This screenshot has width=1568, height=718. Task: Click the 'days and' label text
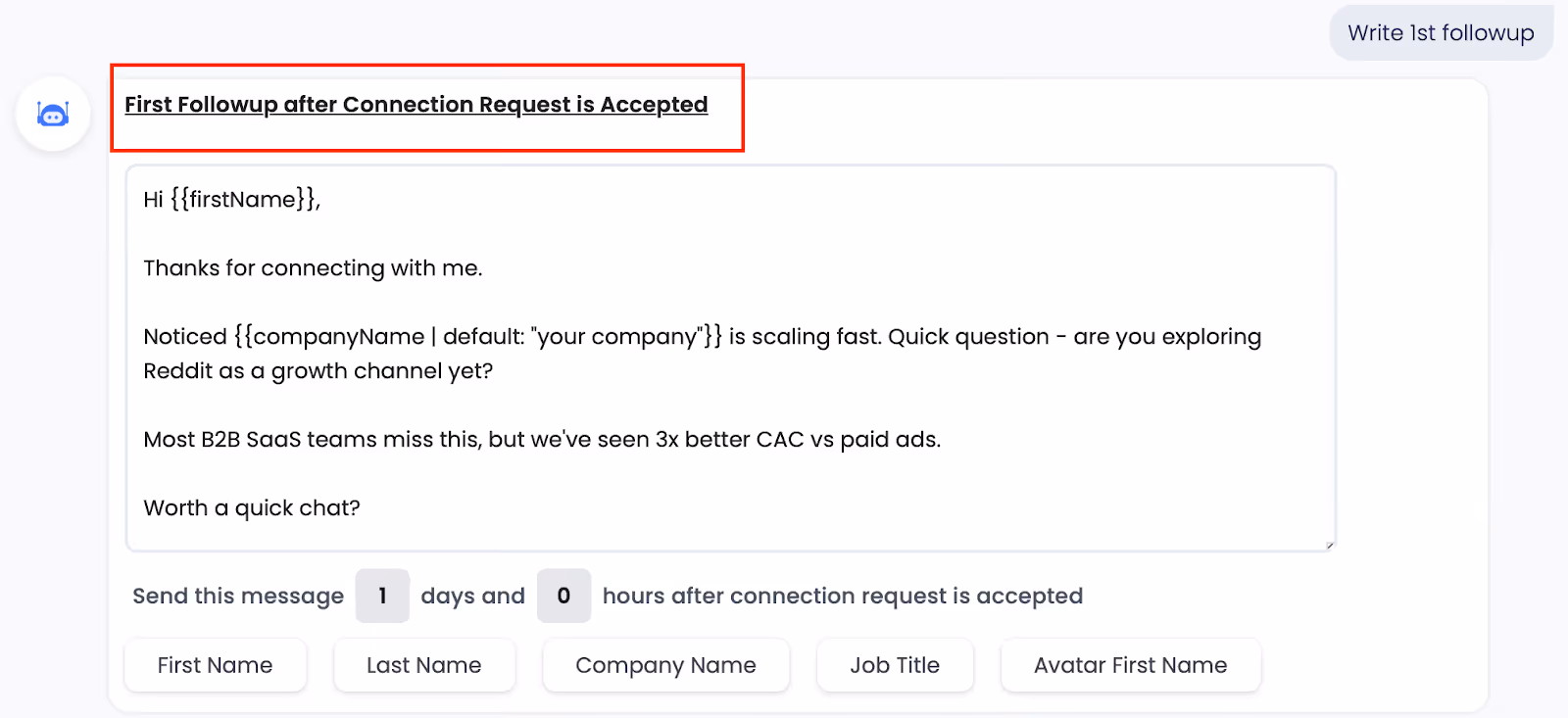(472, 596)
